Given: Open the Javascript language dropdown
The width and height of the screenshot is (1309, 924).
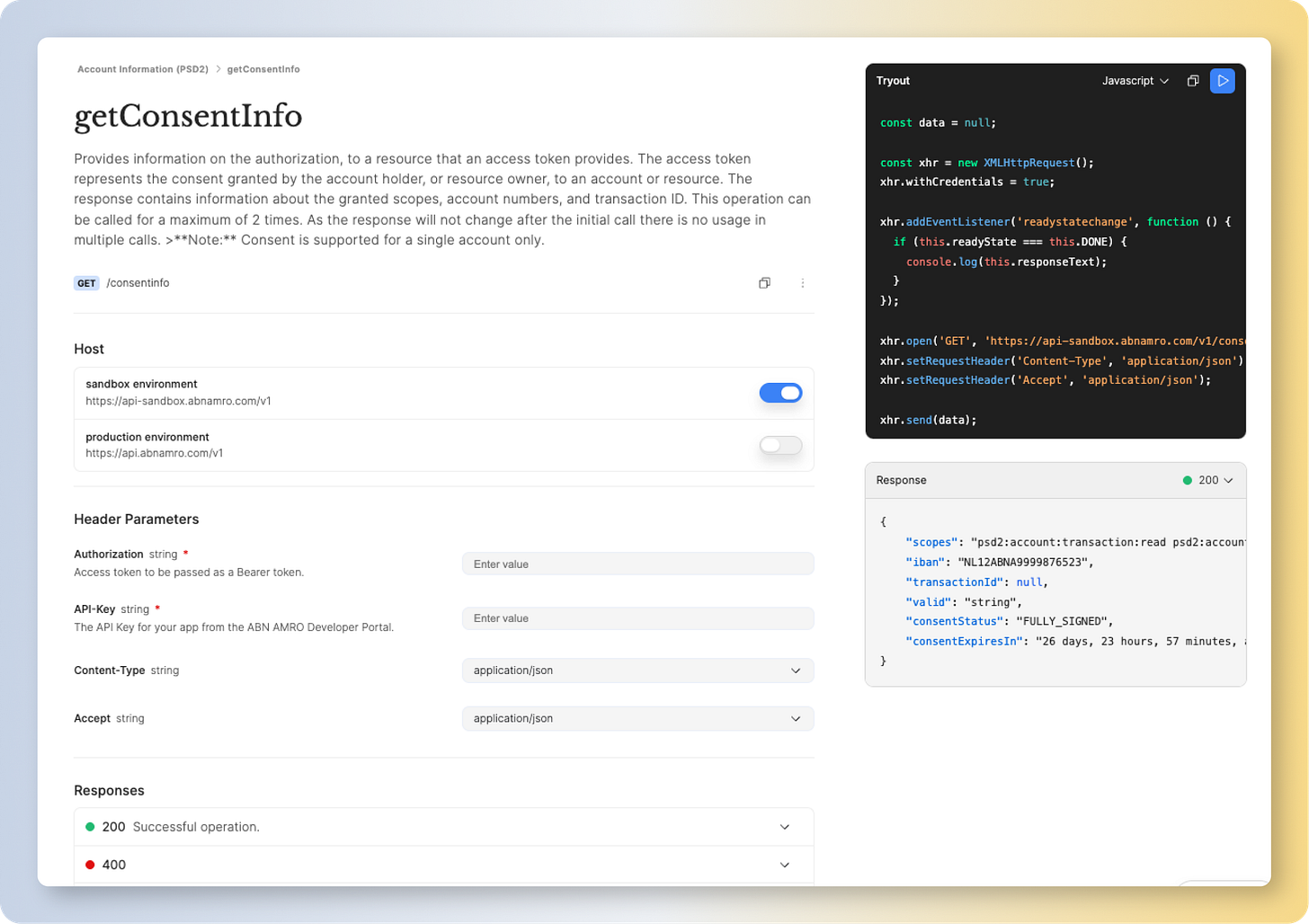Looking at the screenshot, I should pyautogui.click(x=1135, y=81).
